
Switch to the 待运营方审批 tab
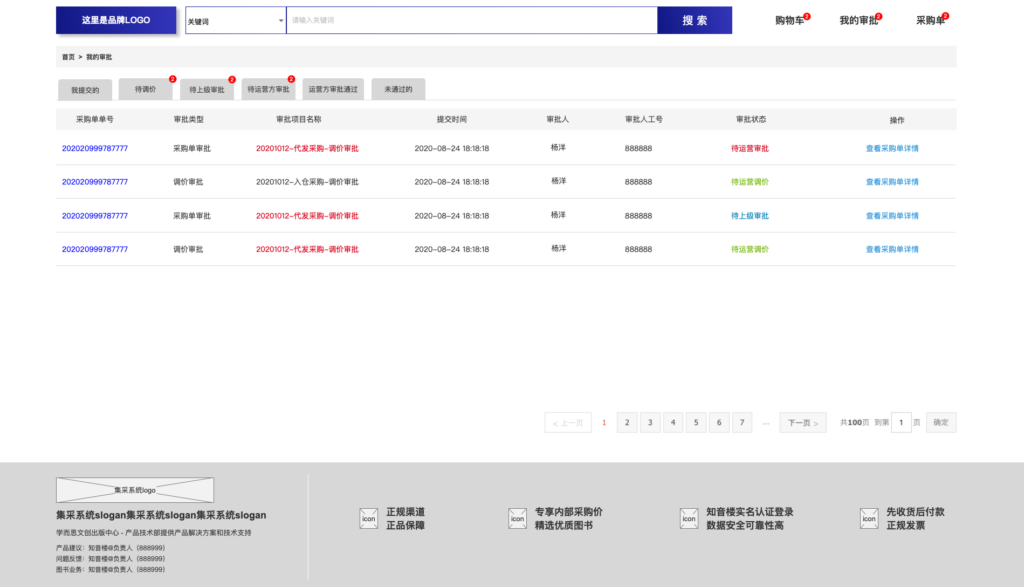click(x=268, y=89)
